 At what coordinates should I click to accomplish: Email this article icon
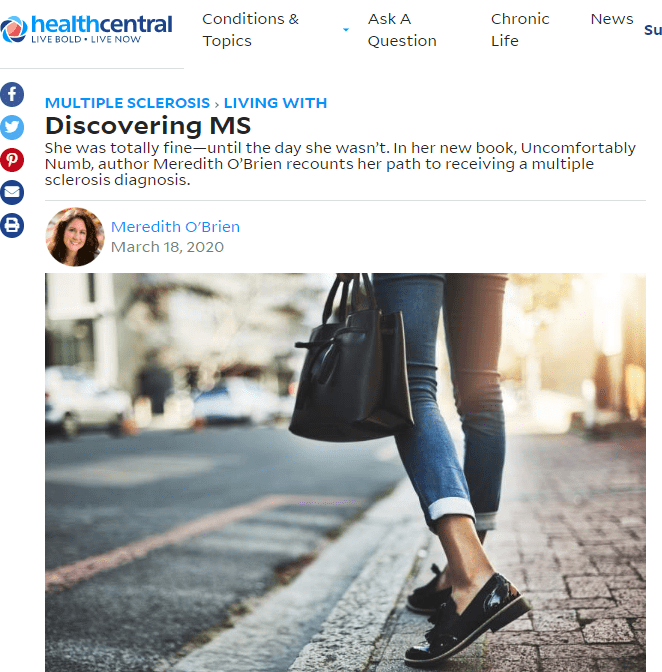click(x=12, y=192)
